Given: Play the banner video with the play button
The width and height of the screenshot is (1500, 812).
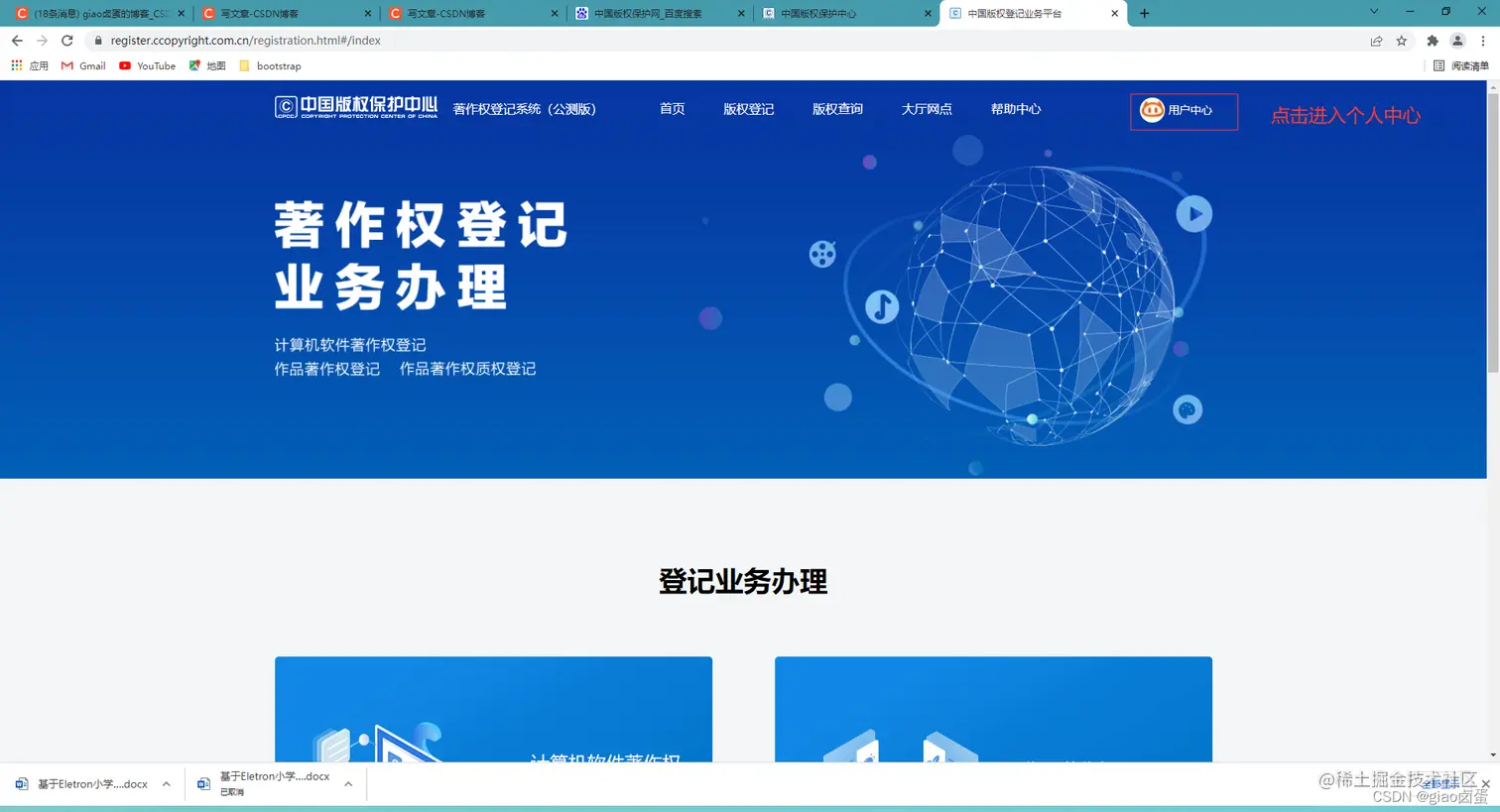Looking at the screenshot, I should click(x=1193, y=212).
